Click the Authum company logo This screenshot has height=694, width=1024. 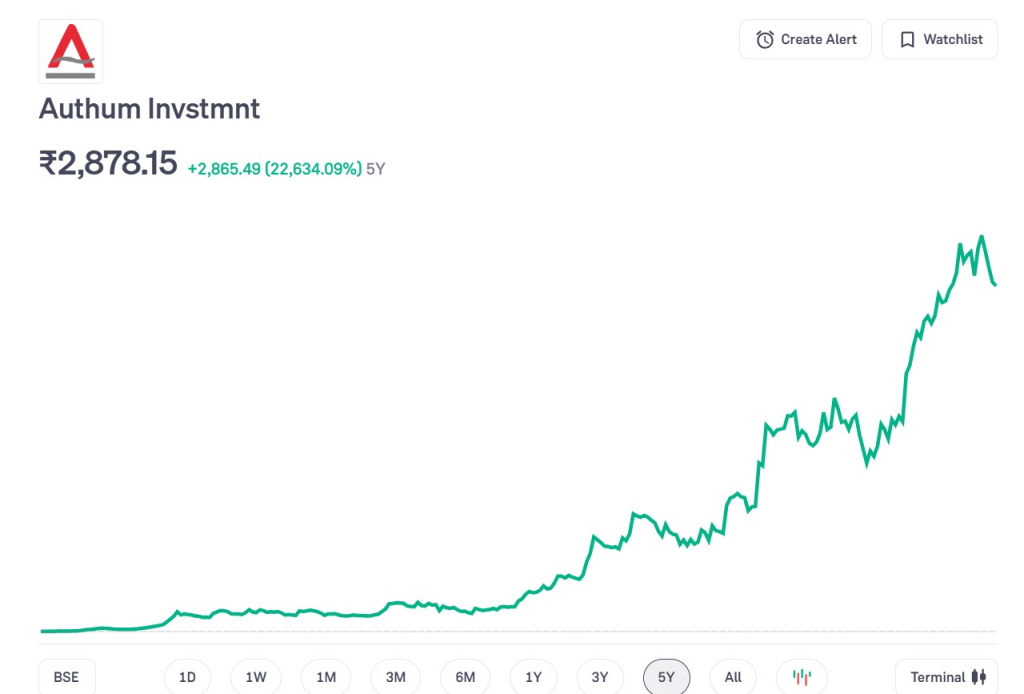pyautogui.click(x=70, y=51)
